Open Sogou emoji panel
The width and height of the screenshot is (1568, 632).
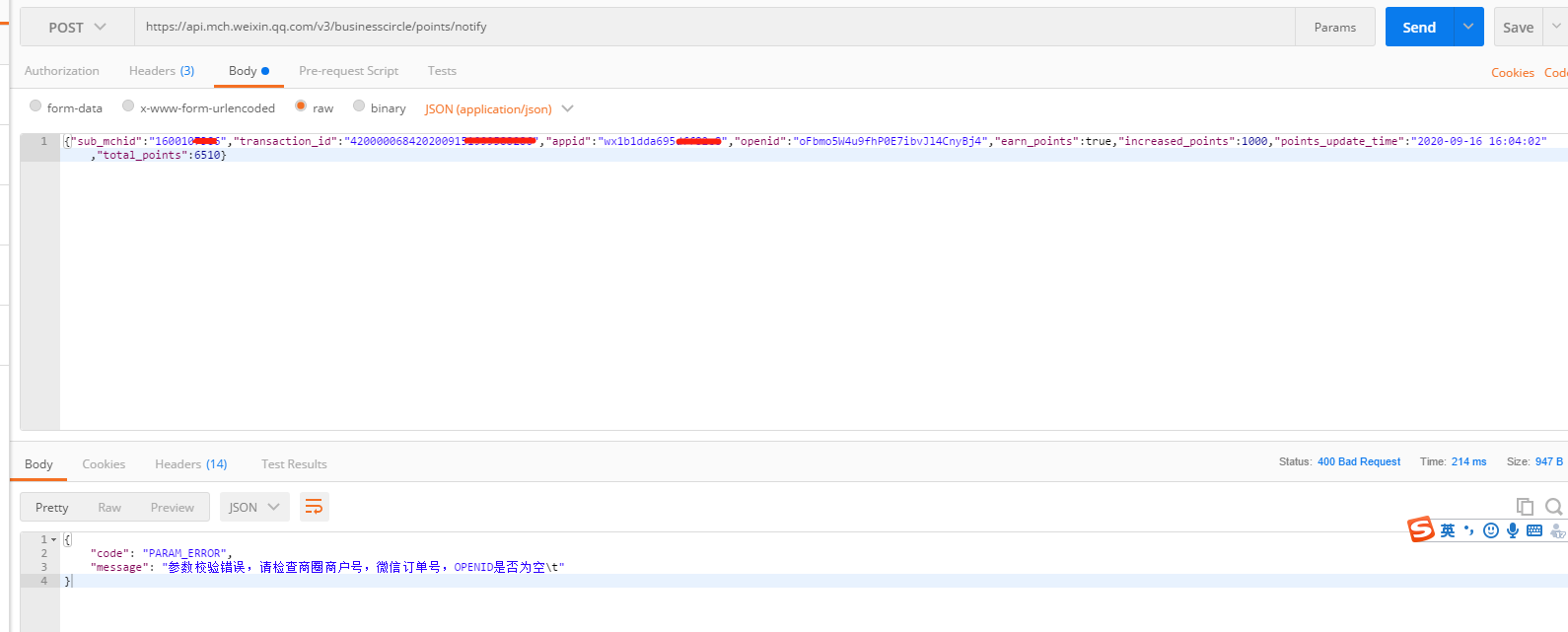click(1491, 530)
